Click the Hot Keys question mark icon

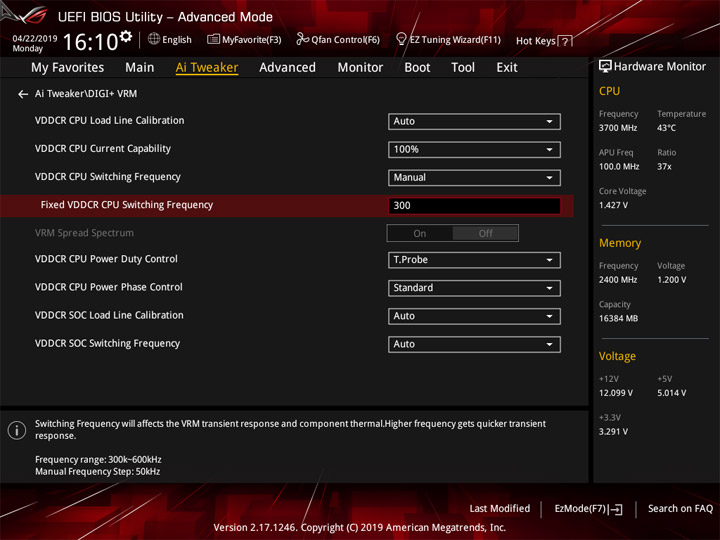pos(565,41)
